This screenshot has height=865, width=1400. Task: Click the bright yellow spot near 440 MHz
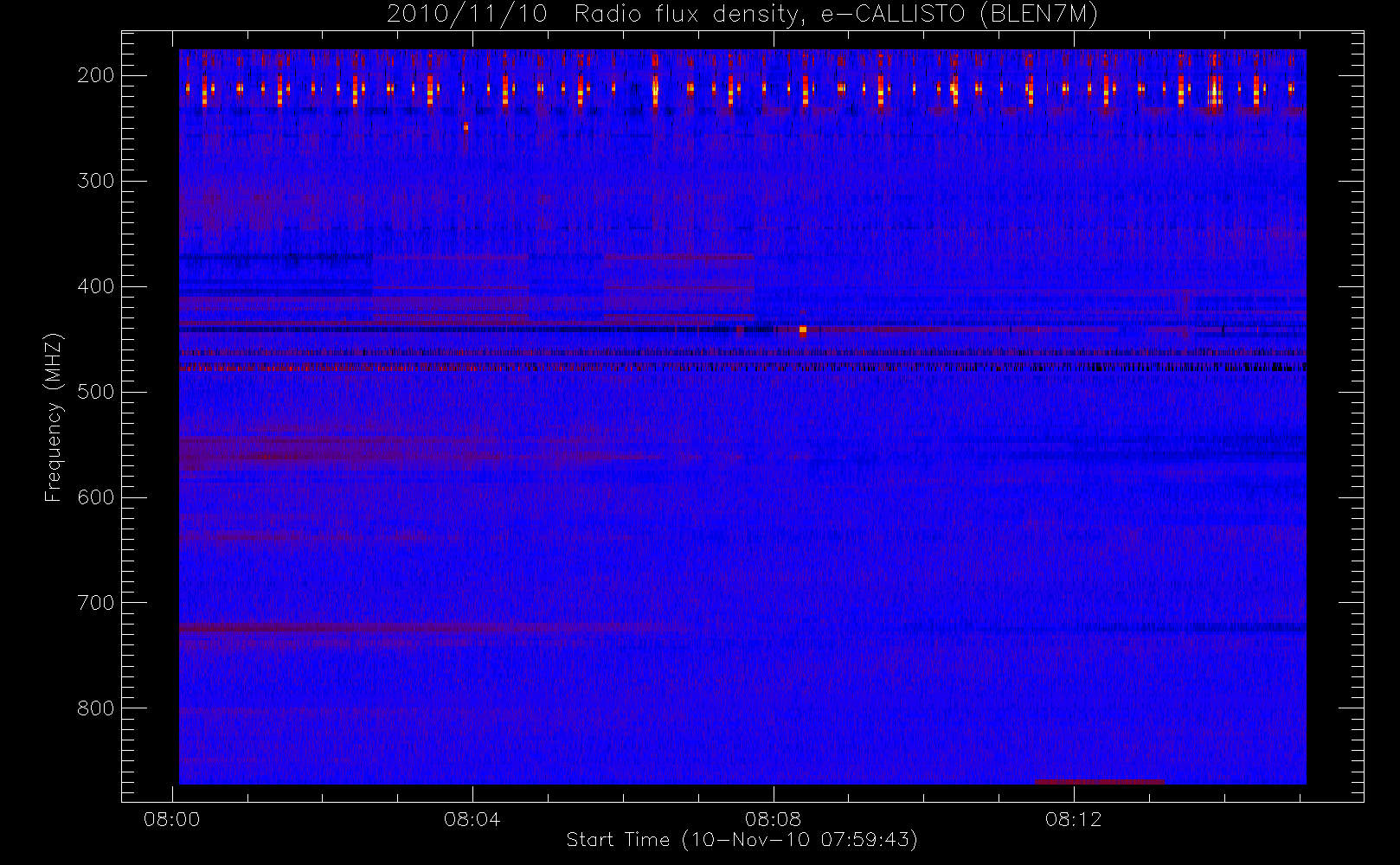[803, 330]
